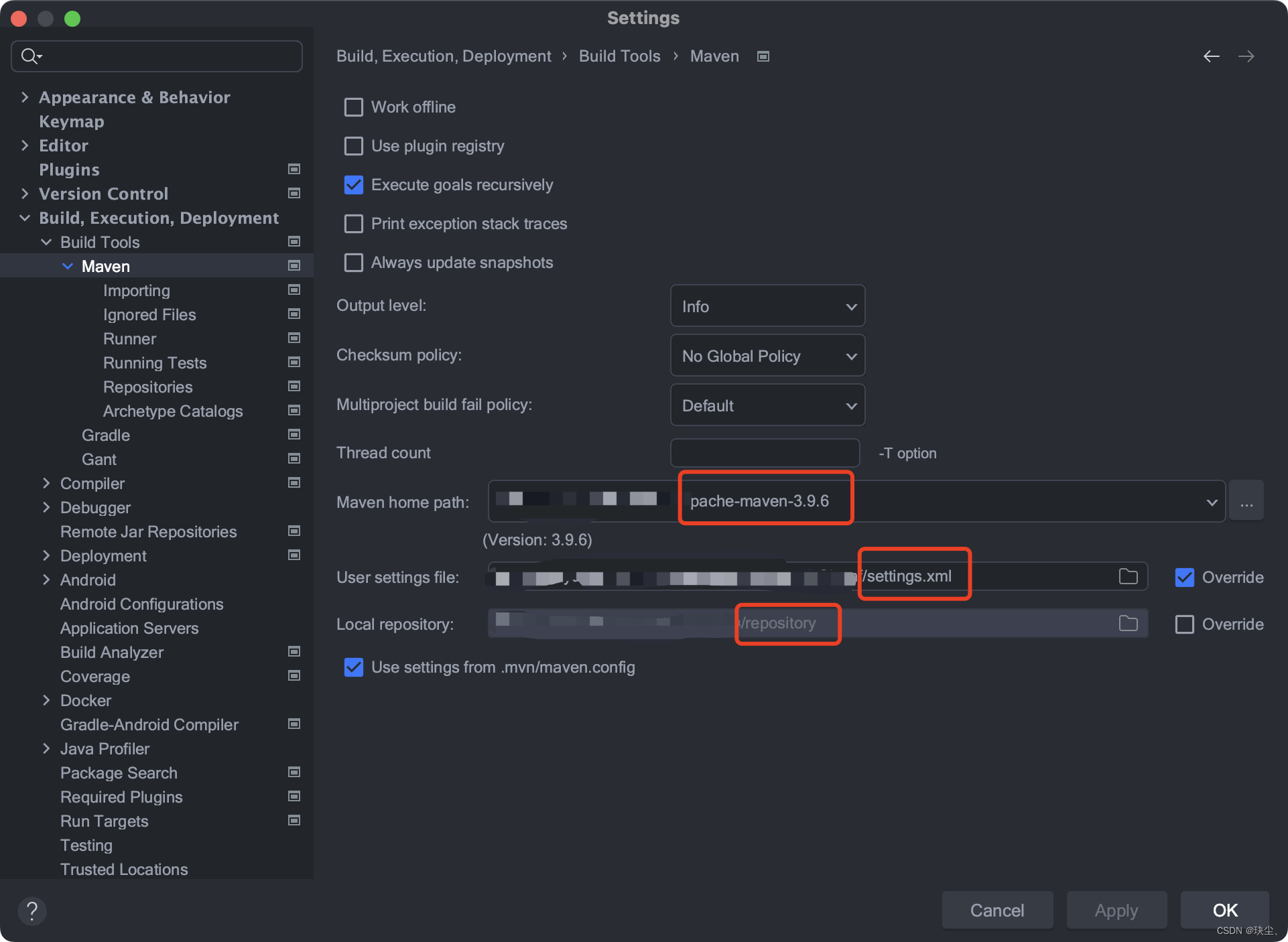Open the Gradle settings page
Viewport: 1288px width, 942px height.
coord(106,435)
